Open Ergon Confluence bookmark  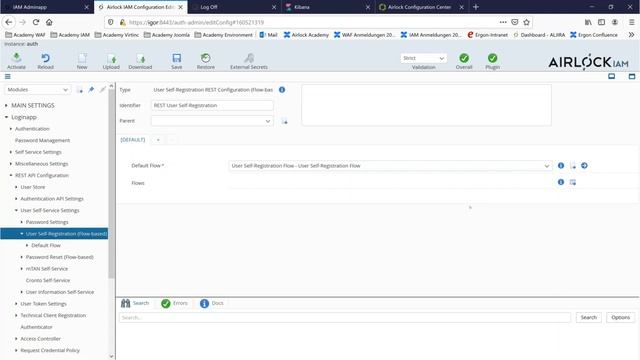pyautogui.click(x=593, y=35)
